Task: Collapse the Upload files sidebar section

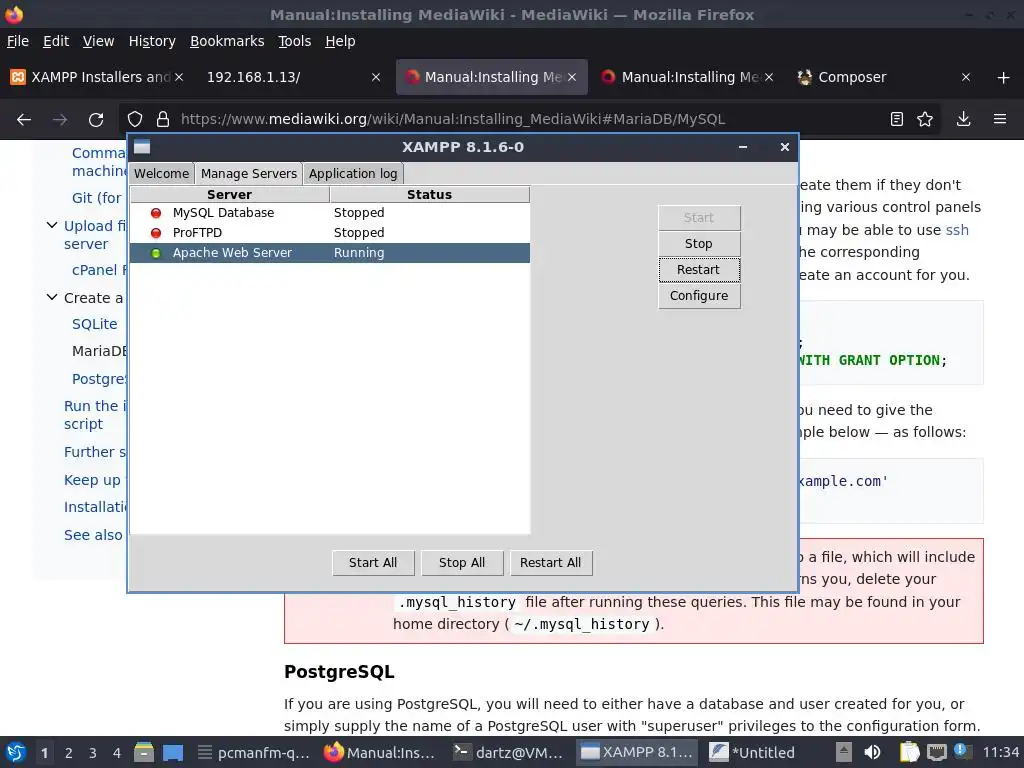Action: [52, 225]
